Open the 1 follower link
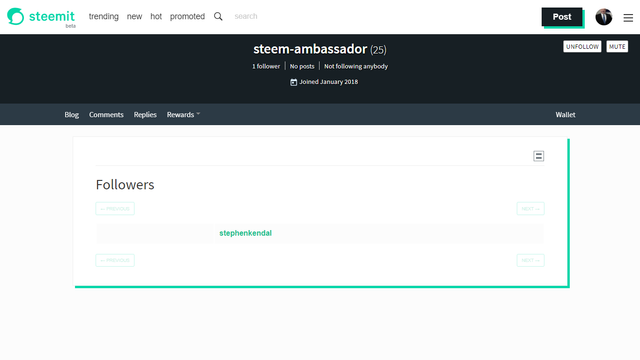Viewport: 640px width, 360px height. (x=266, y=66)
